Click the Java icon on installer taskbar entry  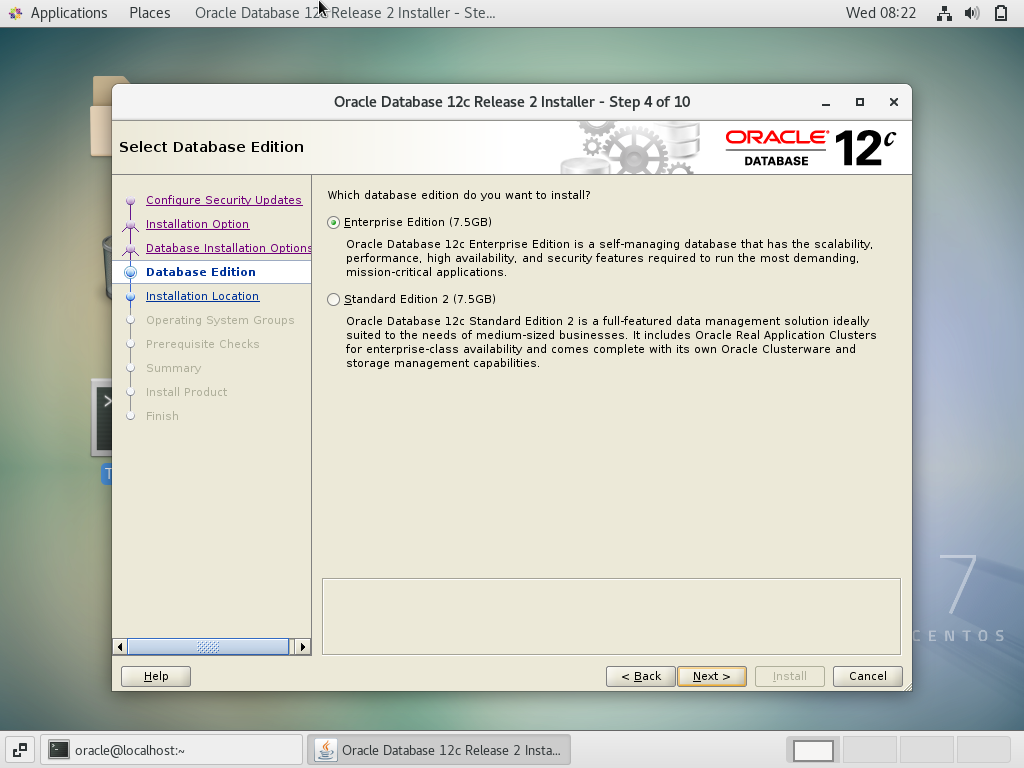(326, 750)
